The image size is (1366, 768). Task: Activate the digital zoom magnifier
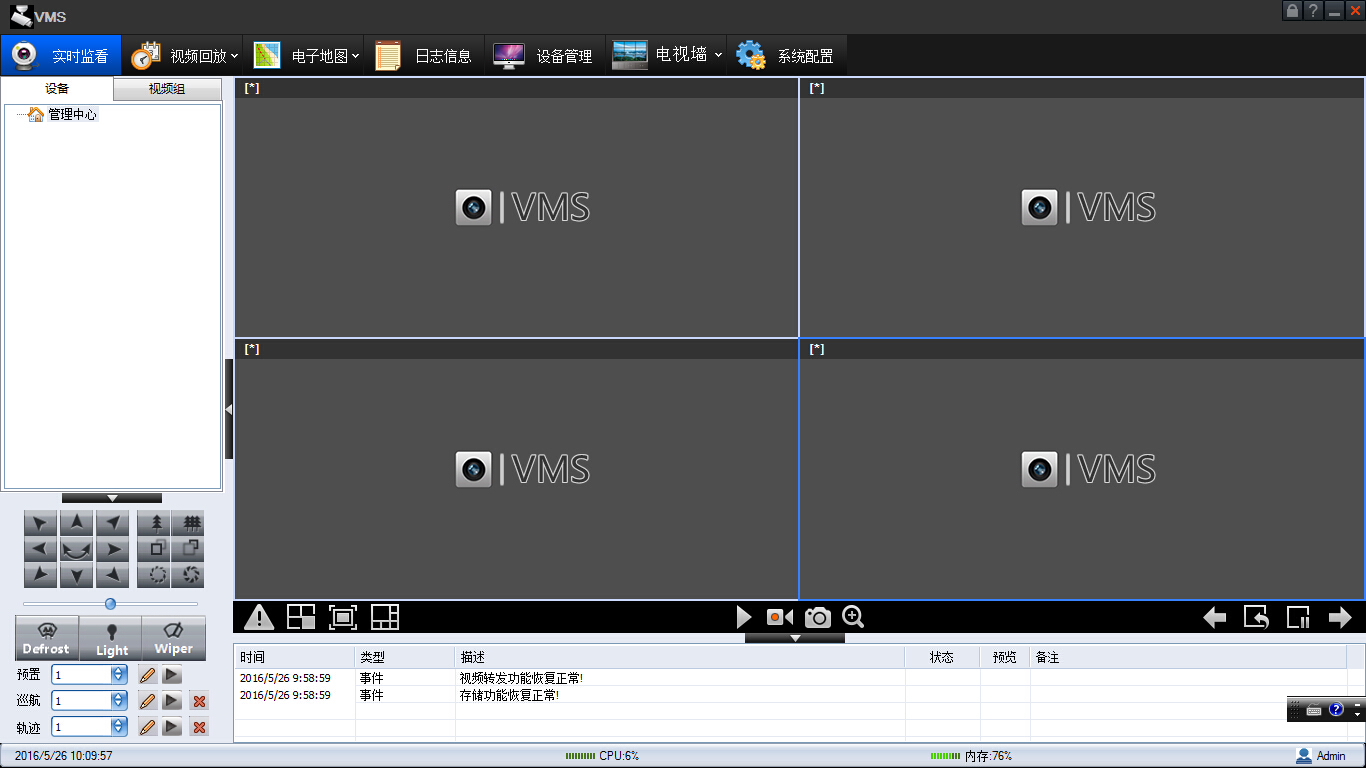pyautogui.click(x=853, y=617)
